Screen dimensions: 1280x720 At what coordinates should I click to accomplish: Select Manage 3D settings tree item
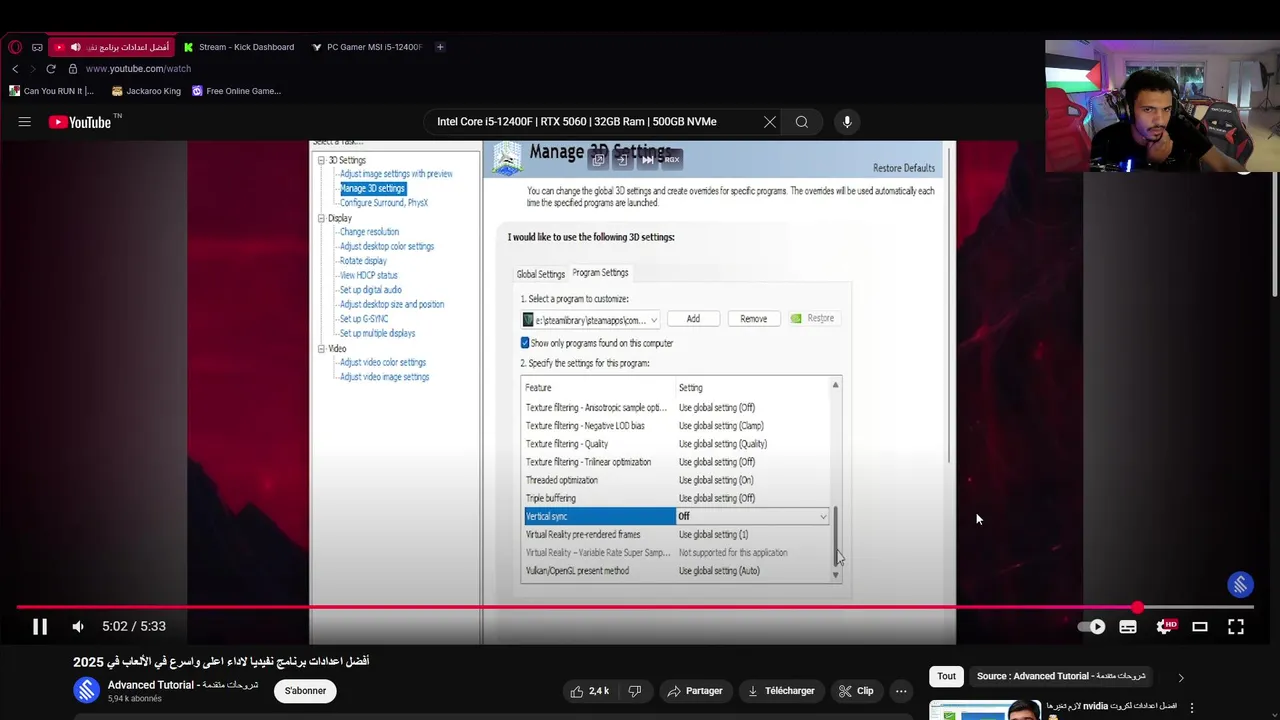pyautogui.click(x=372, y=188)
